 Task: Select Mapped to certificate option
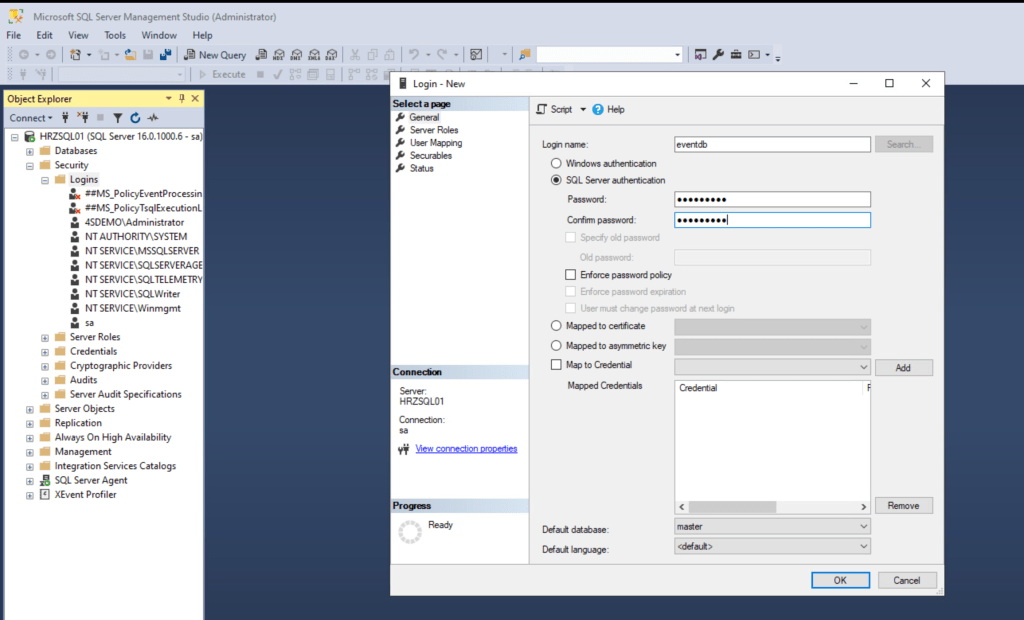point(556,326)
